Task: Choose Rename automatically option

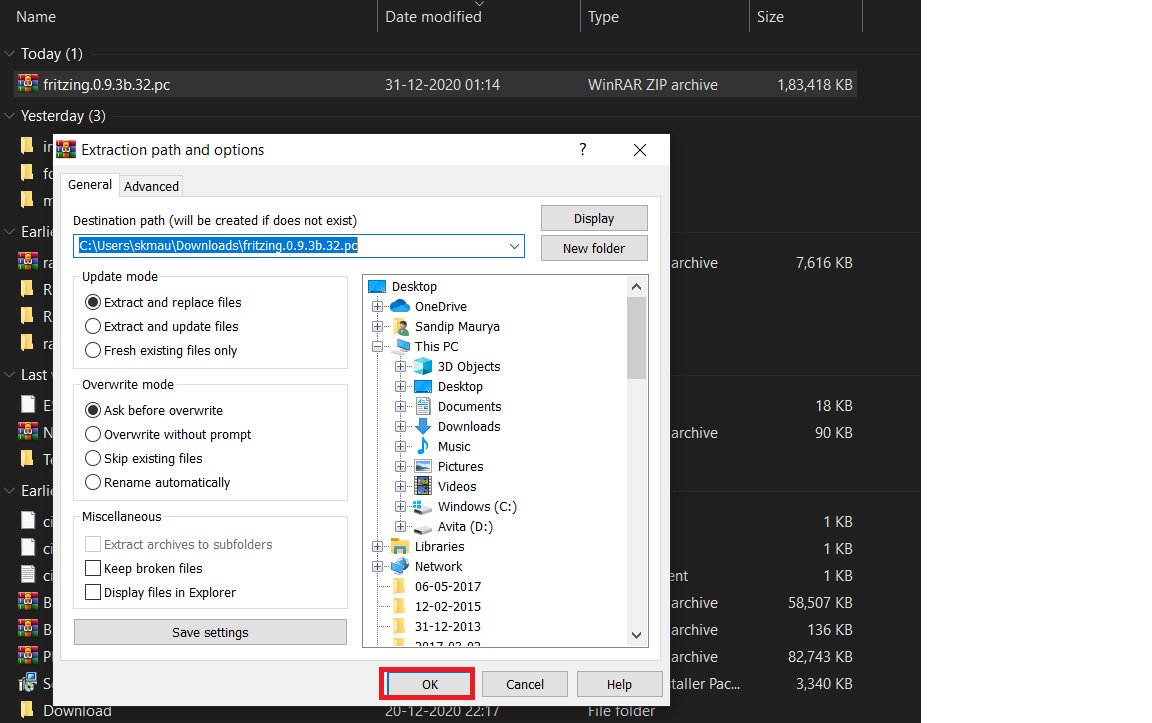Action: (157, 482)
